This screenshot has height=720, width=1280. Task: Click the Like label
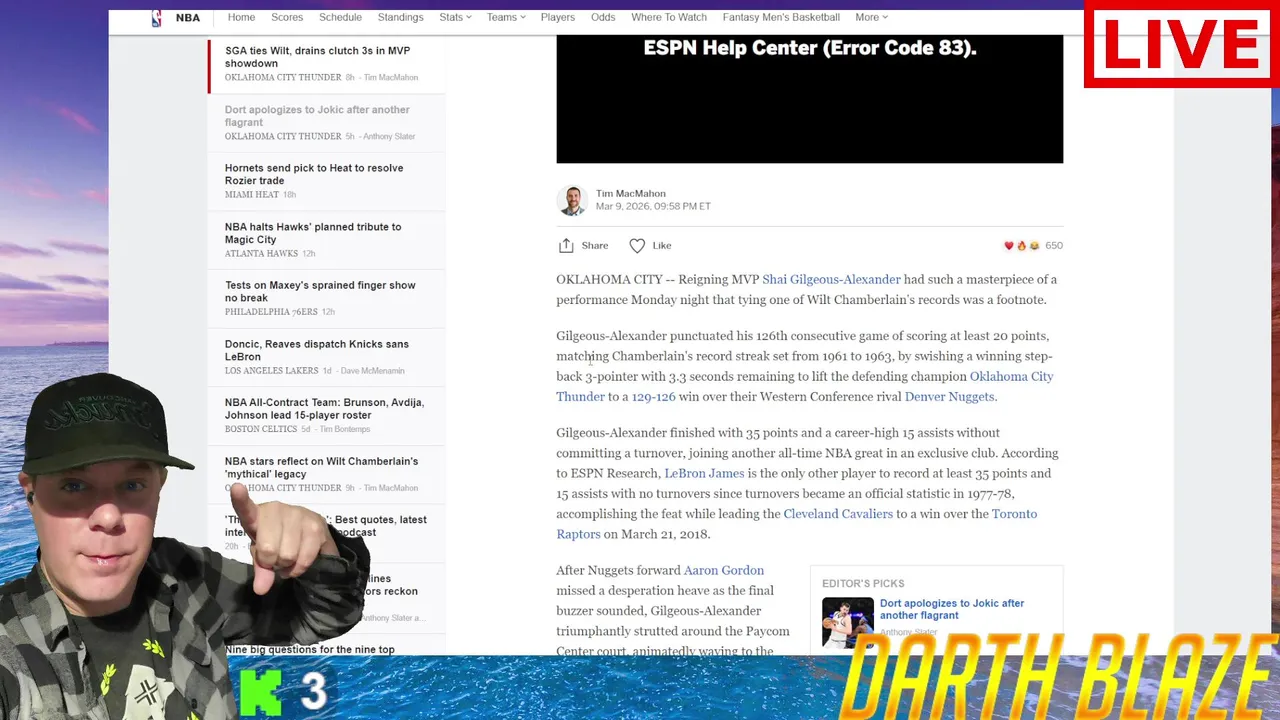662,245
